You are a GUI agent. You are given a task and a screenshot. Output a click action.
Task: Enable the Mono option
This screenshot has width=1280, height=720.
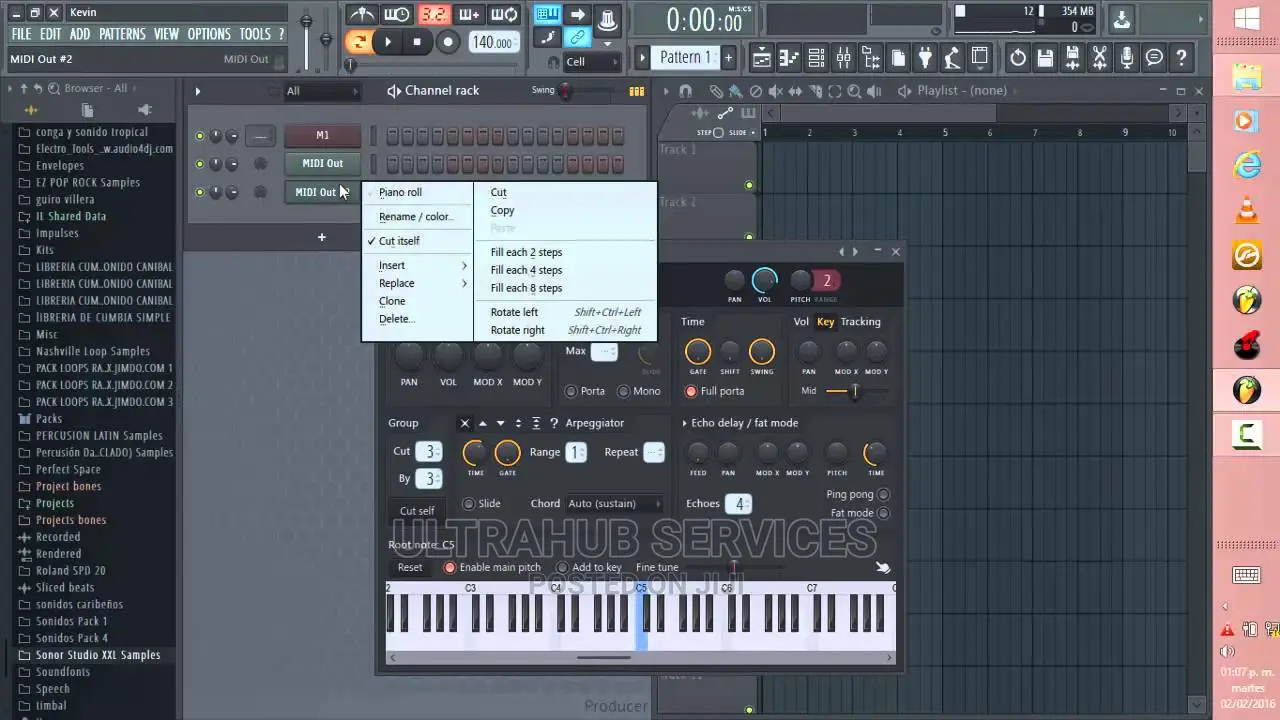[x=624, y=391]
